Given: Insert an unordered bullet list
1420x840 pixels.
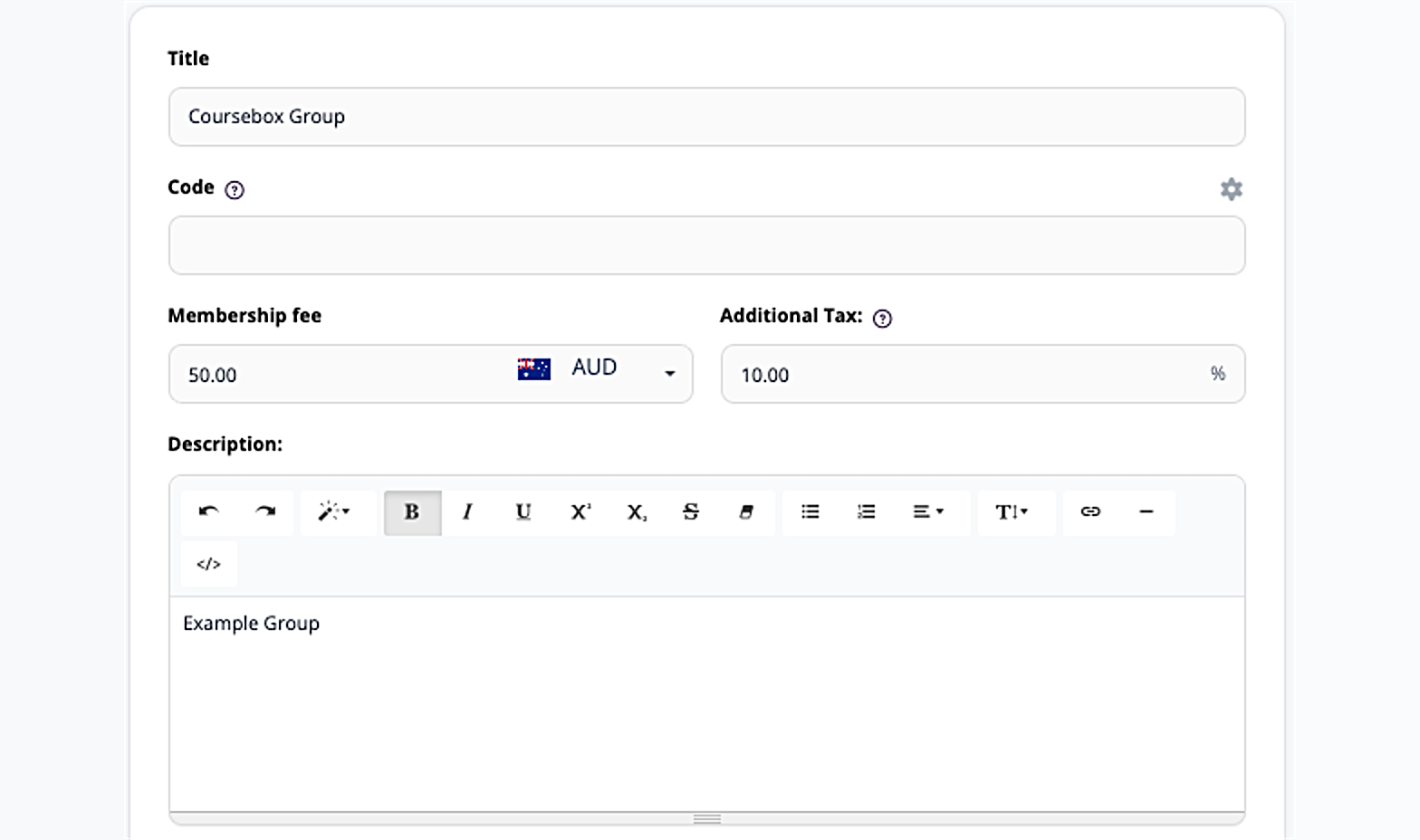Looking at the screenshot, I should [811, 512].
